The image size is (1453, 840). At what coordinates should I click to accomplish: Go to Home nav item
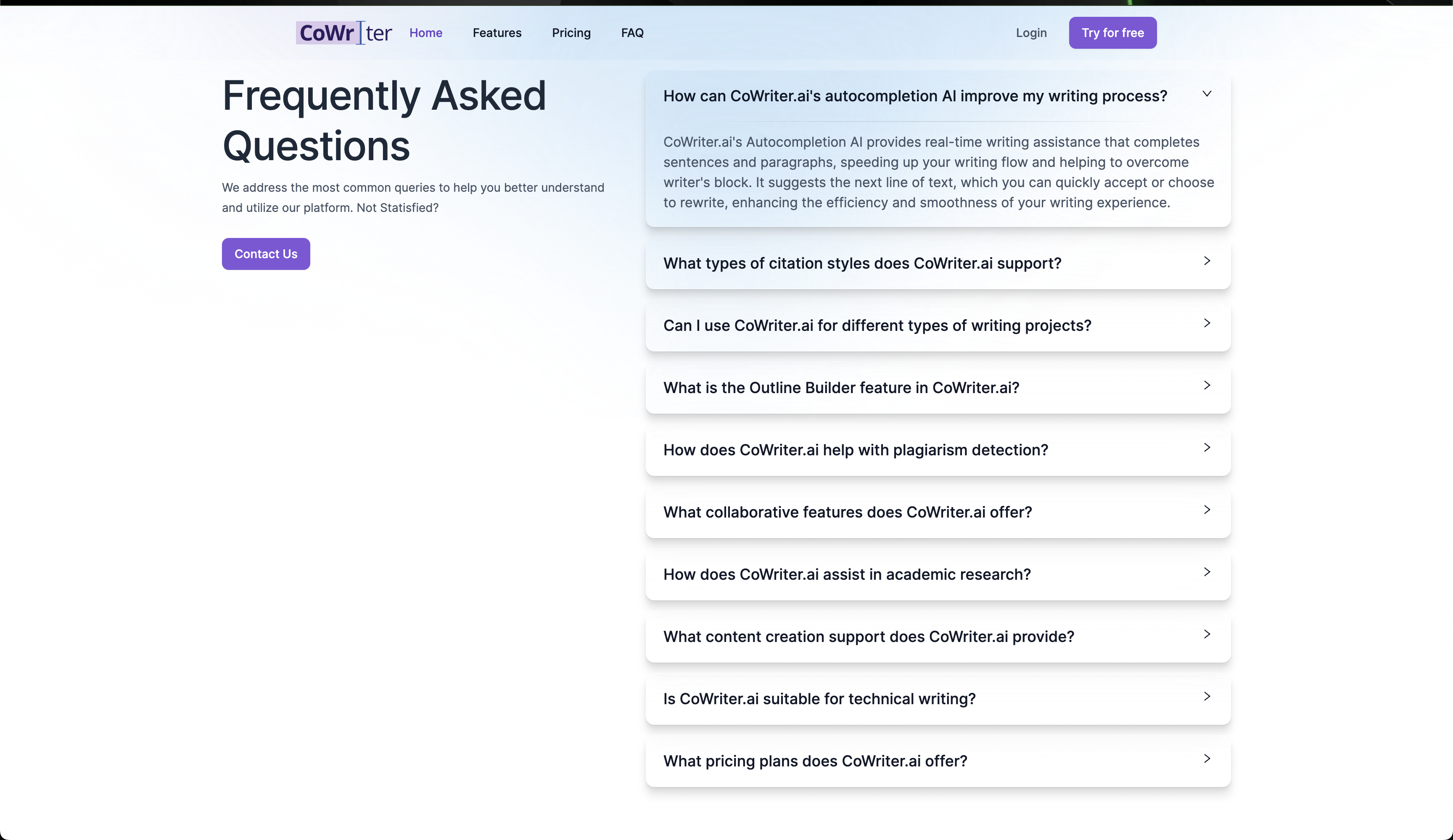[x=425, y=33]
